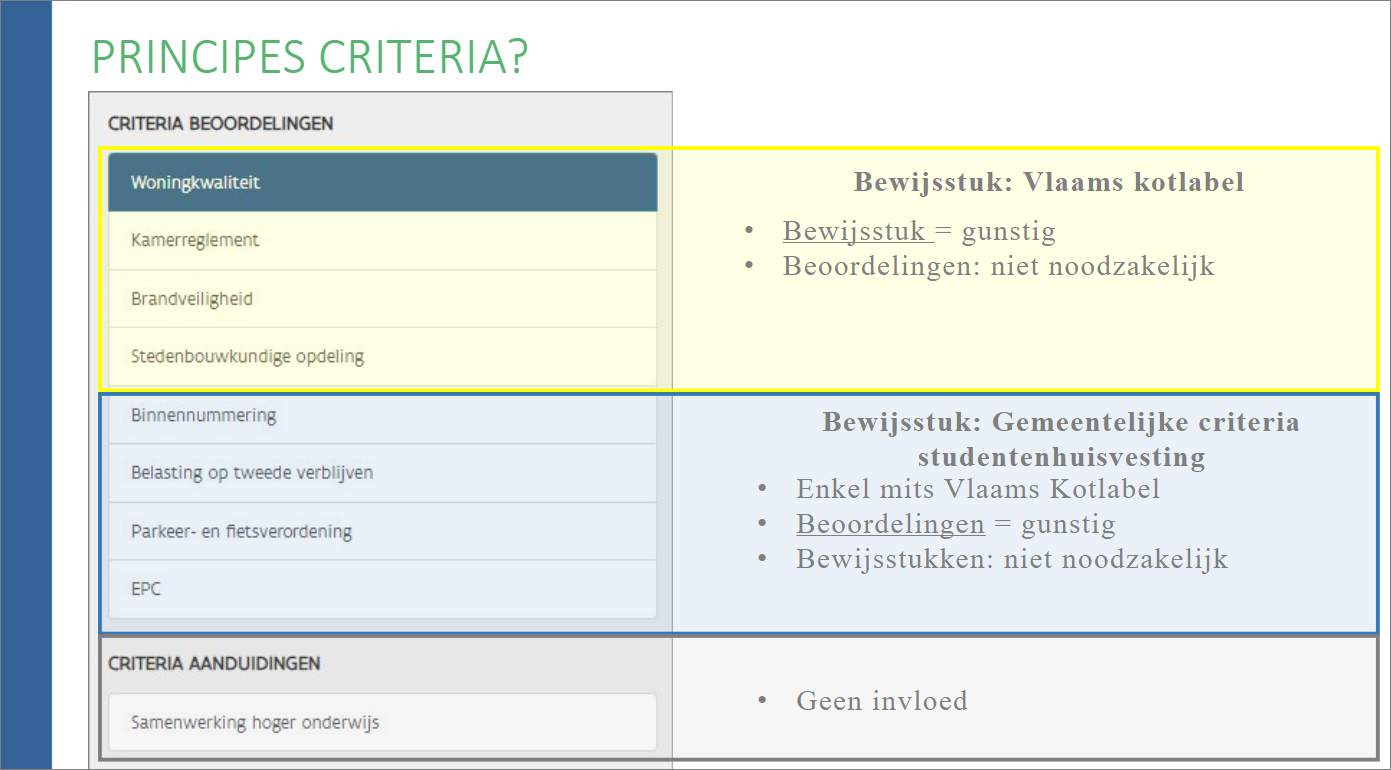Click the PRINCIPES CRITERIA? slide title

[x=309, y=57]
